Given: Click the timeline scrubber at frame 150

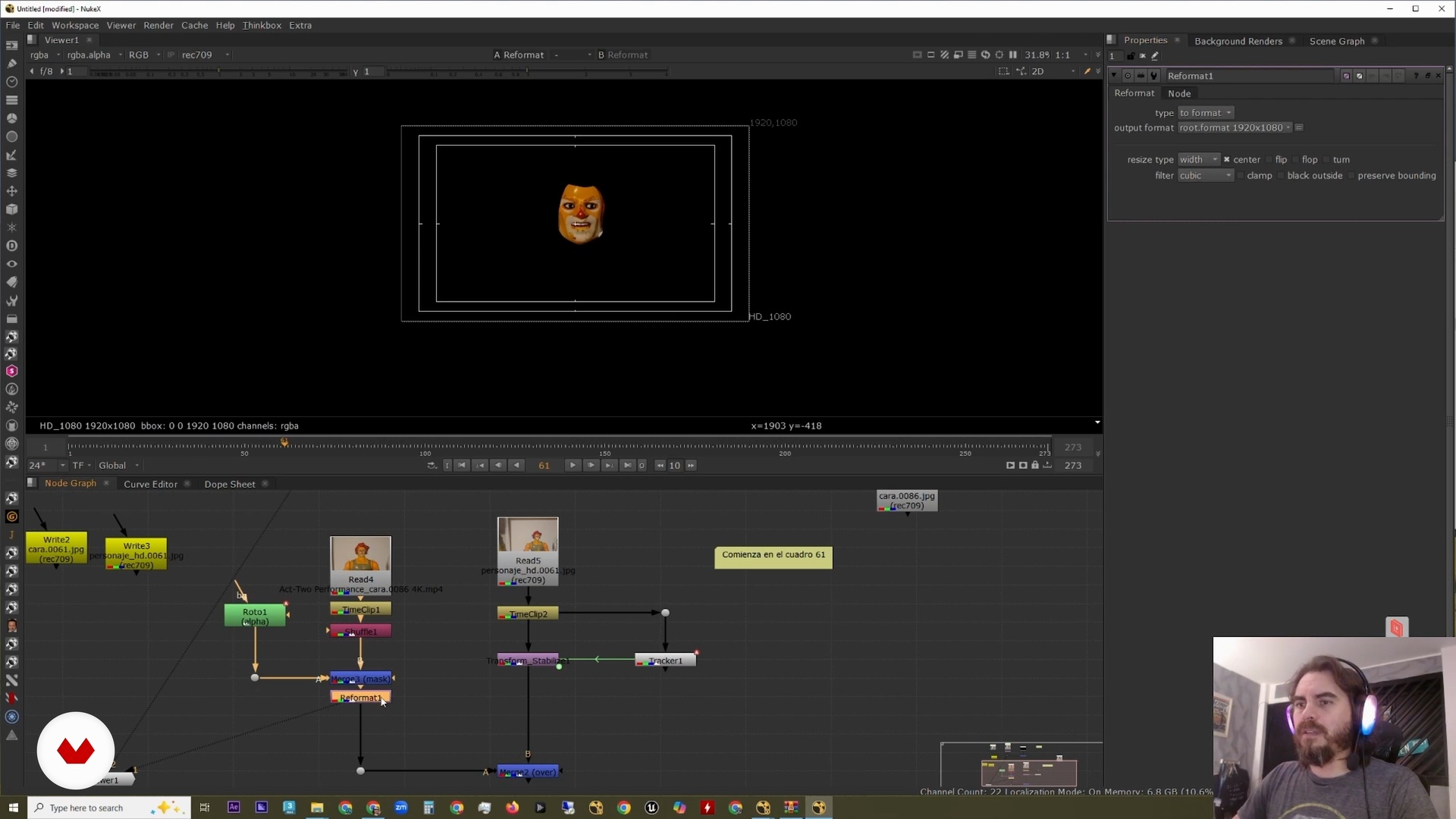Looking at the screenshot, I should (604, 447).
